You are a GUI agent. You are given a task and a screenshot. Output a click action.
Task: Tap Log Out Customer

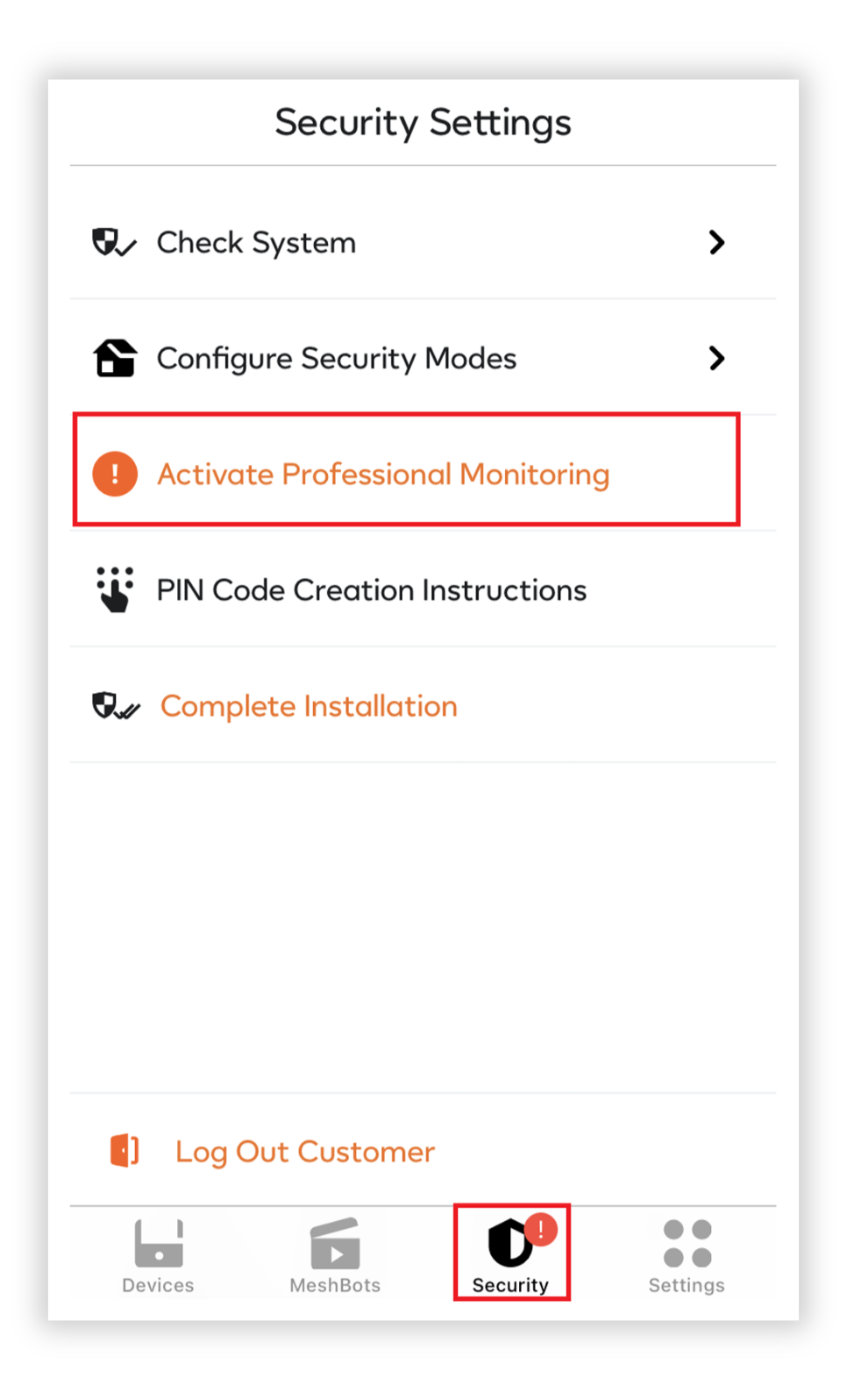pyautogui.click(x=305, y=1152)
